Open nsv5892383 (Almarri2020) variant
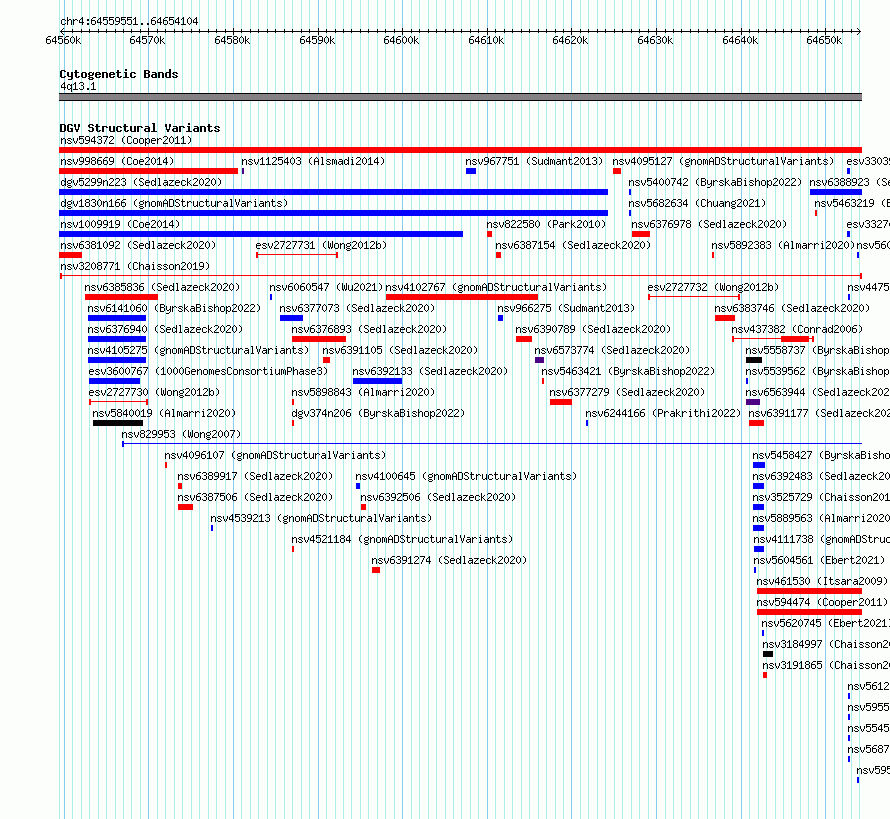 coord(783,245)
